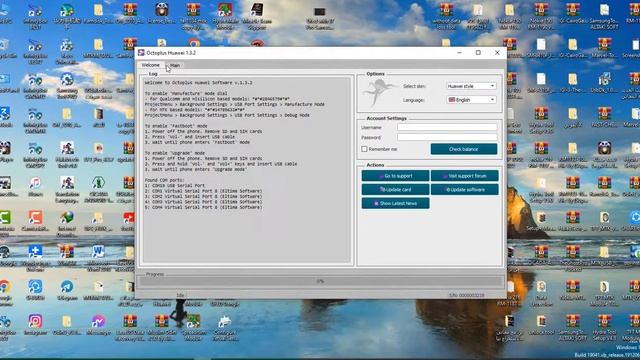Select the unlocktool desktop icon
640x360 pixels.
point(541,322)
